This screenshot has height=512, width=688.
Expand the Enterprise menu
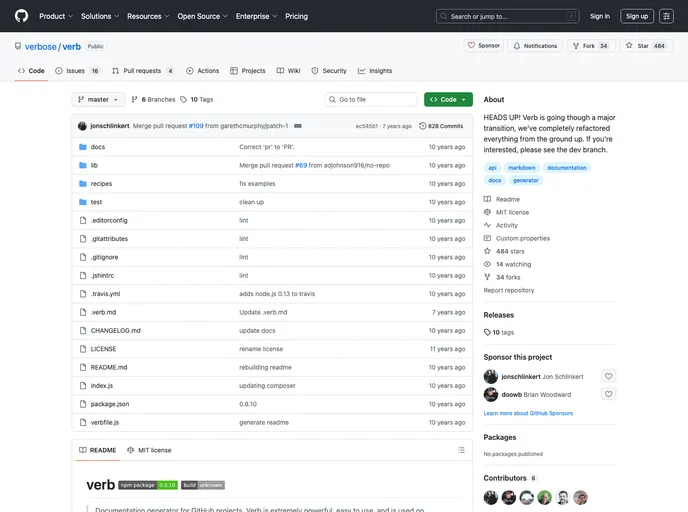(256, 16)
